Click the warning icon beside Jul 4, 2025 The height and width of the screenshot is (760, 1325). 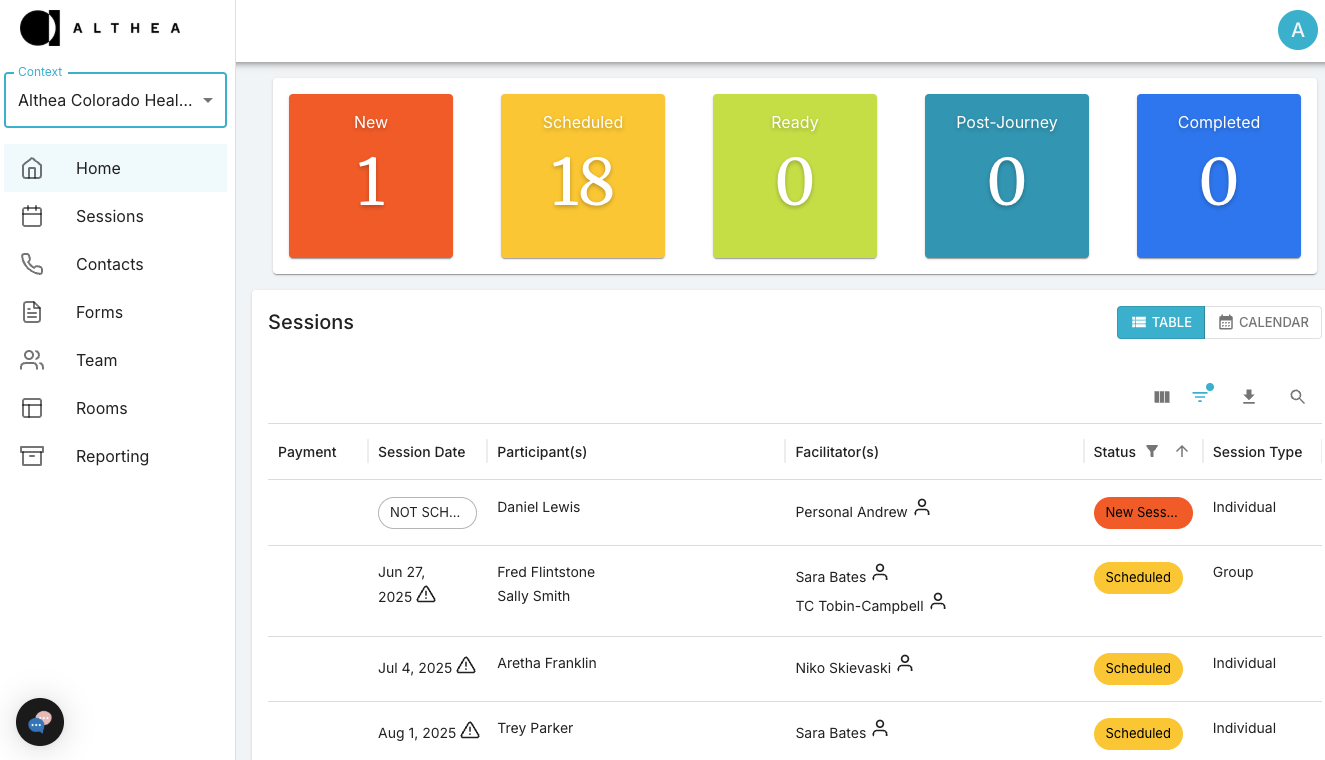point(466,666)
